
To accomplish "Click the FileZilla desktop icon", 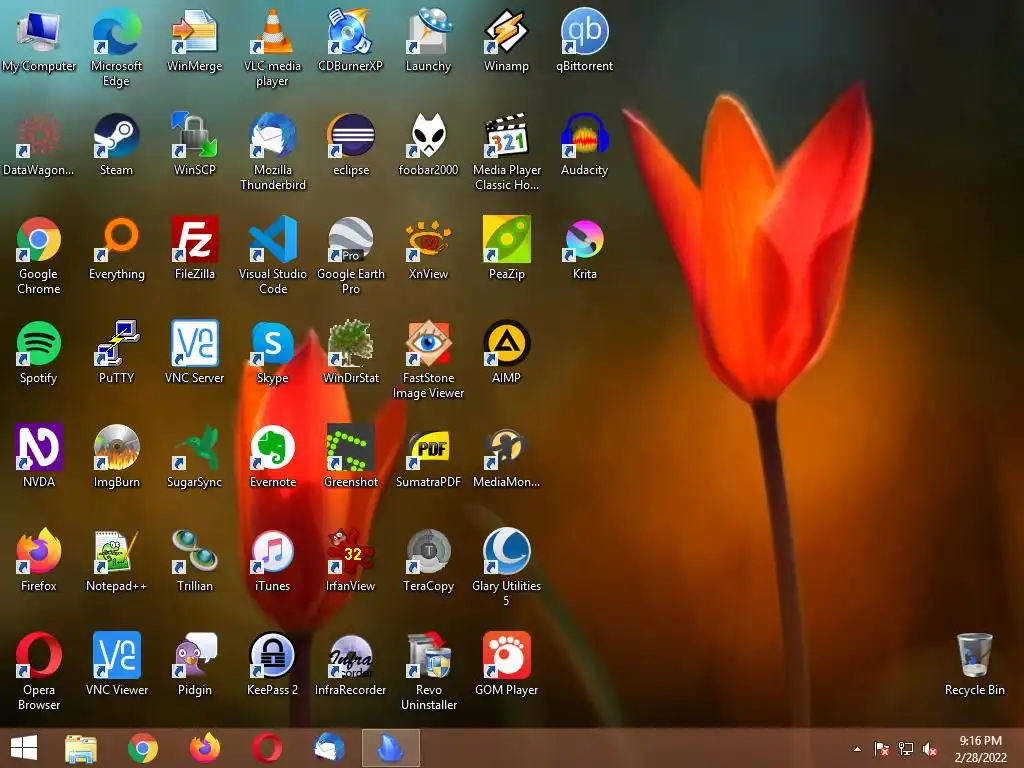I will click(x=194, y=239).
